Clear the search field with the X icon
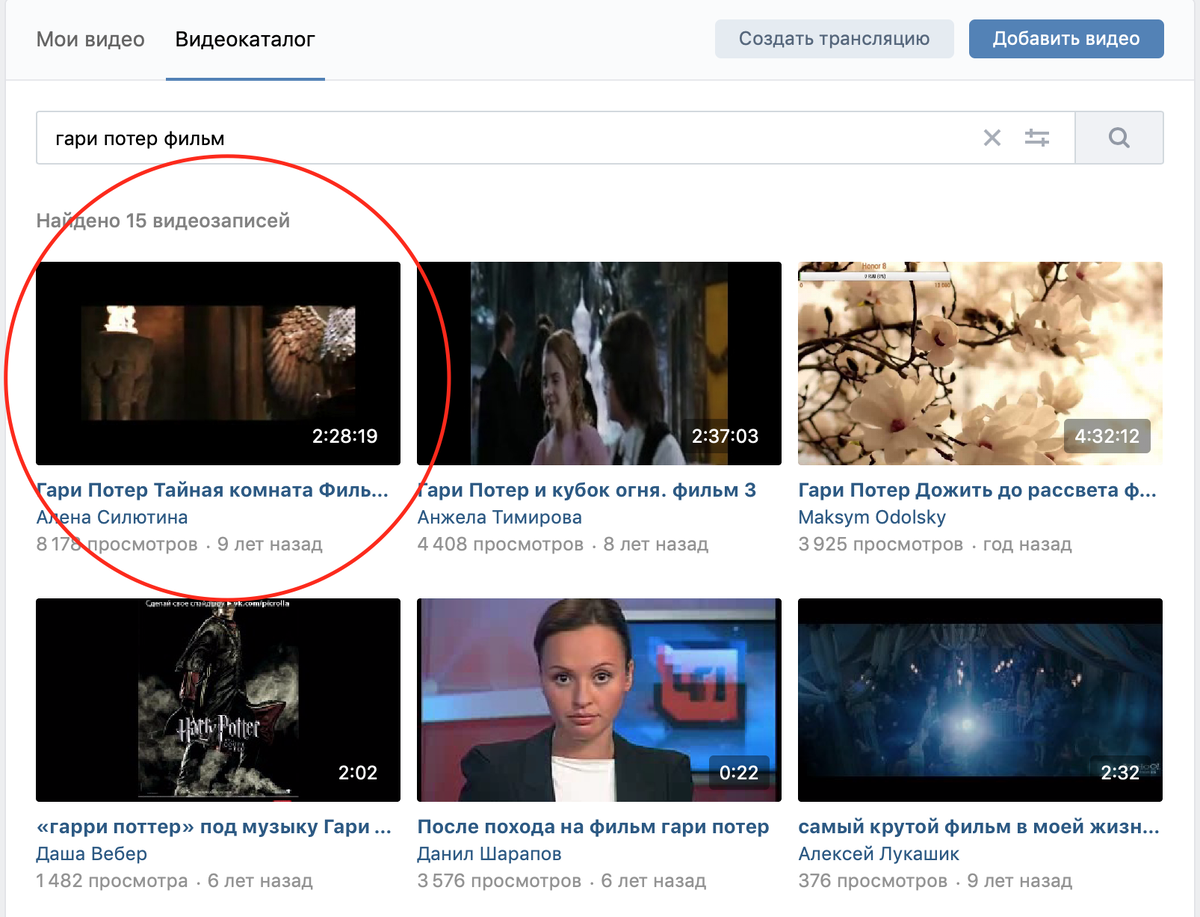1200x917 pixels. (x=992, y=138)
